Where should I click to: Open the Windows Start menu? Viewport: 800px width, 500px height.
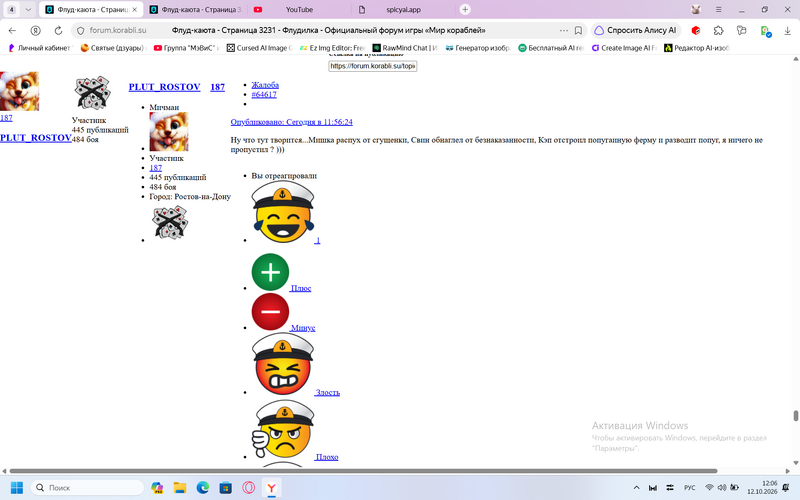coord(17,488)
